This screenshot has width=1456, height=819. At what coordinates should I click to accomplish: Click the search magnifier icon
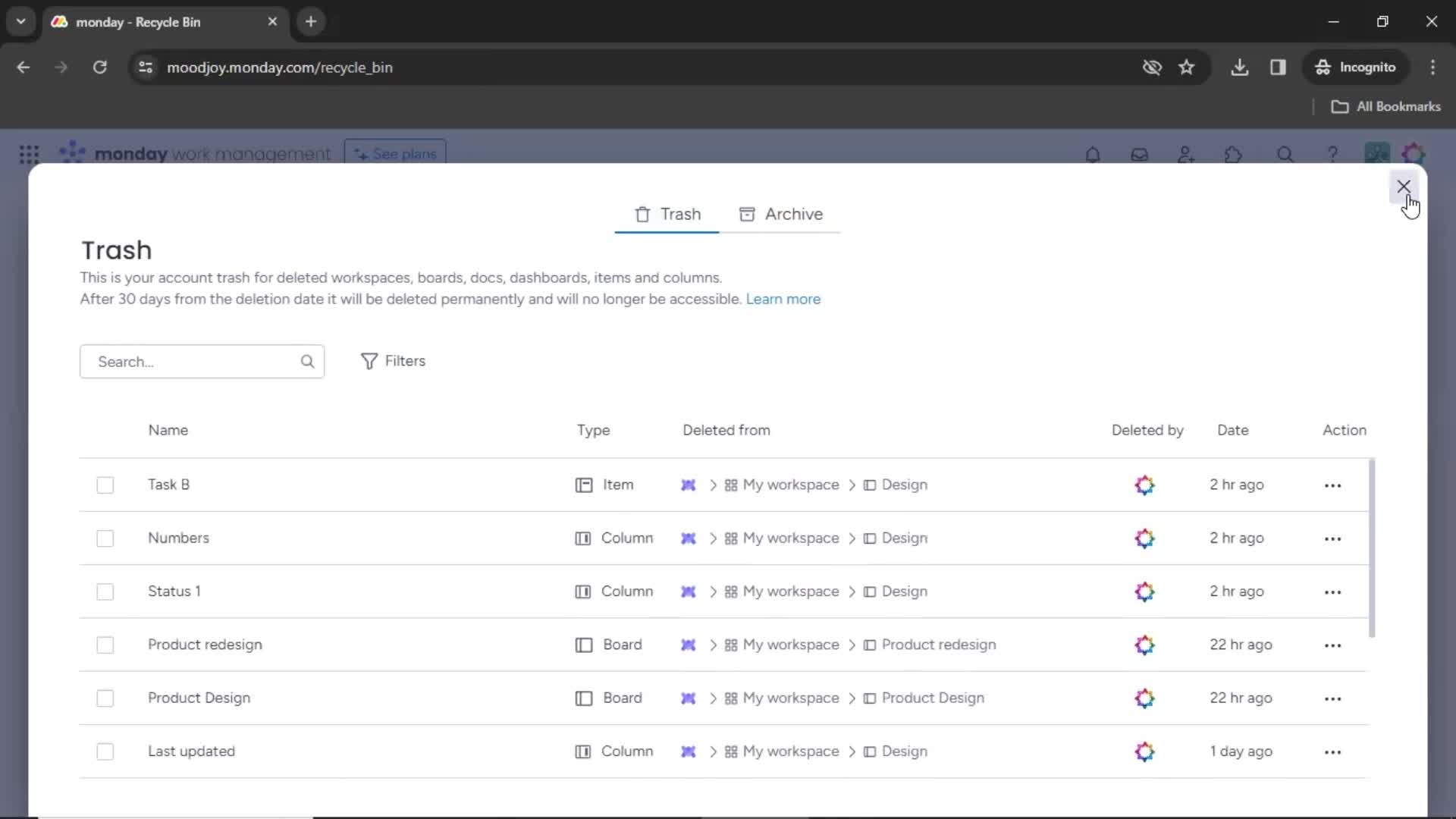pos(307,361)
